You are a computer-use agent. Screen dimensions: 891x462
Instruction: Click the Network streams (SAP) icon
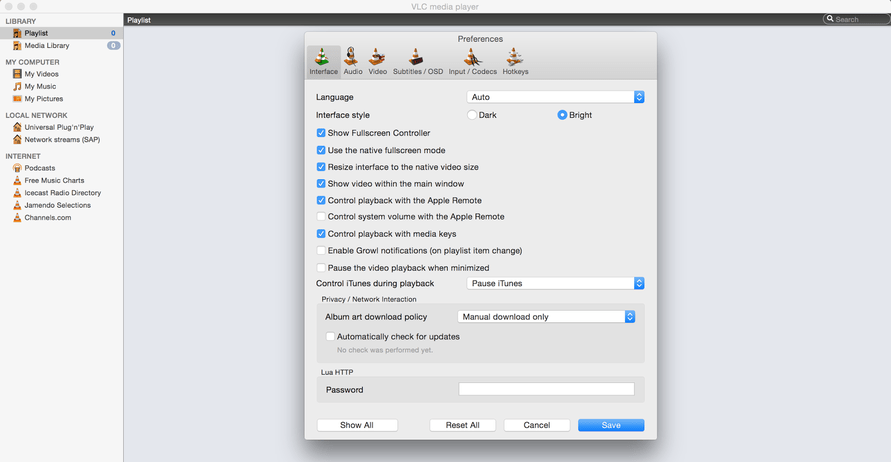point(17,139)
